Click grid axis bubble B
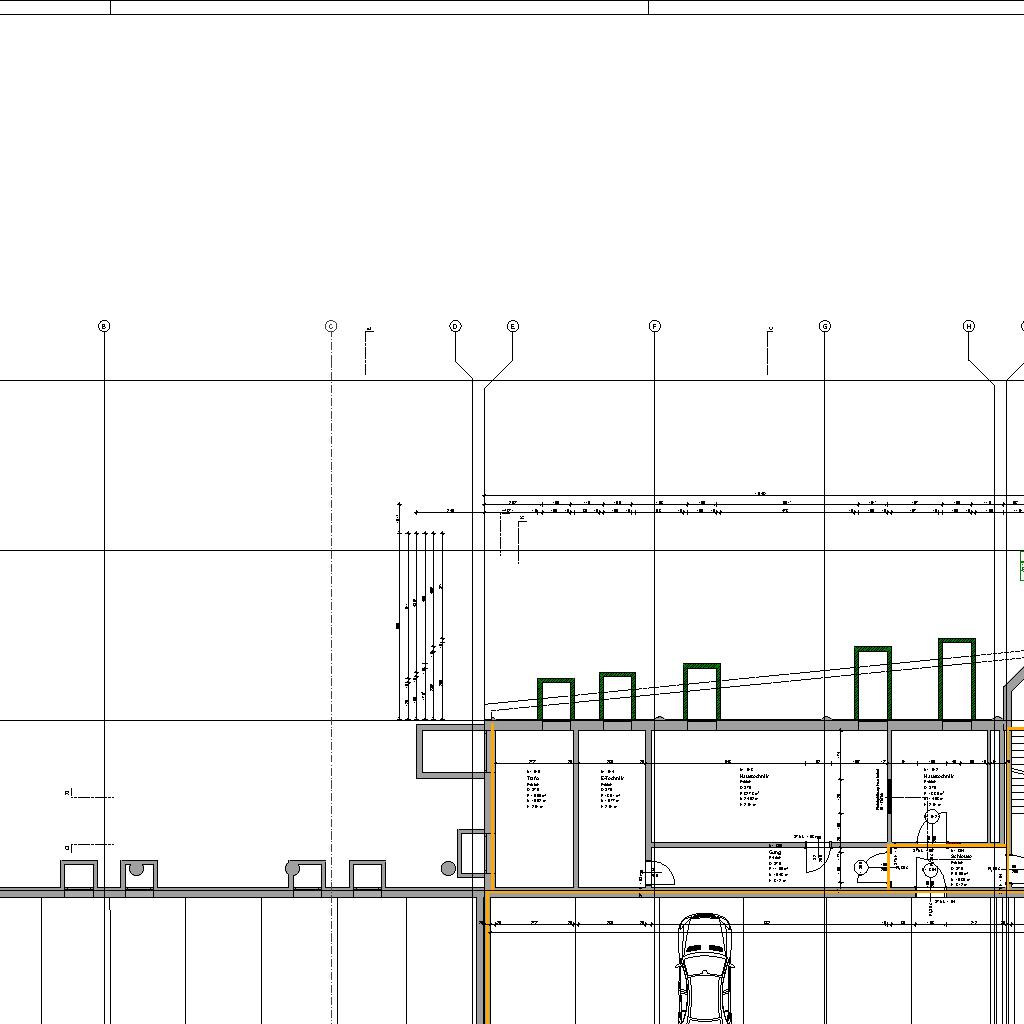This screenshot has width=1024, height=1024. pyautogui.click(x=104, y=326)
